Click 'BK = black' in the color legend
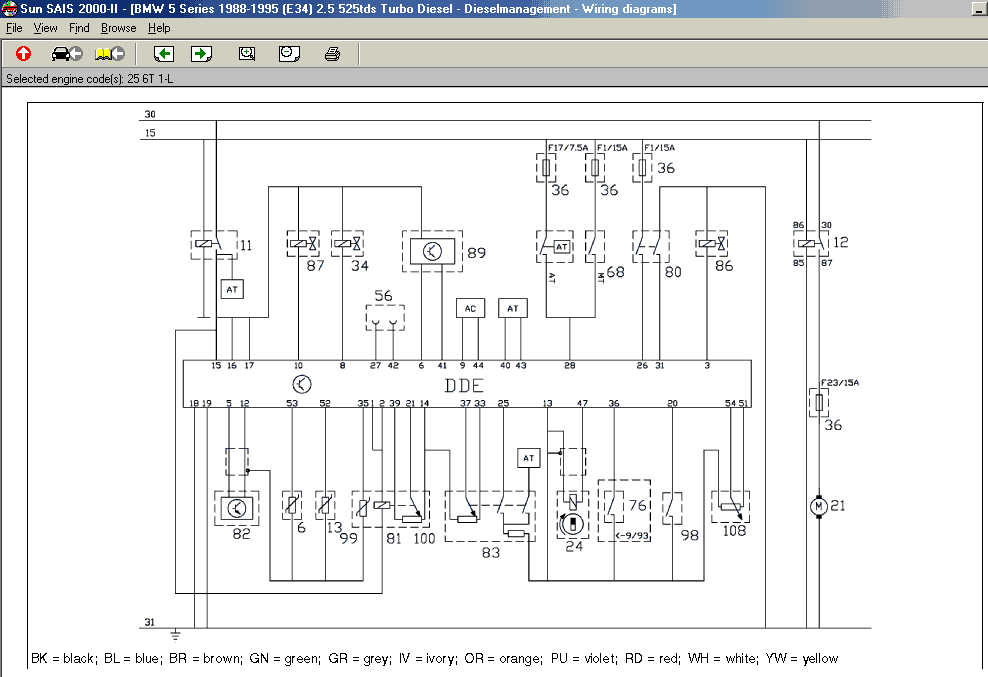 click(63, 659)
